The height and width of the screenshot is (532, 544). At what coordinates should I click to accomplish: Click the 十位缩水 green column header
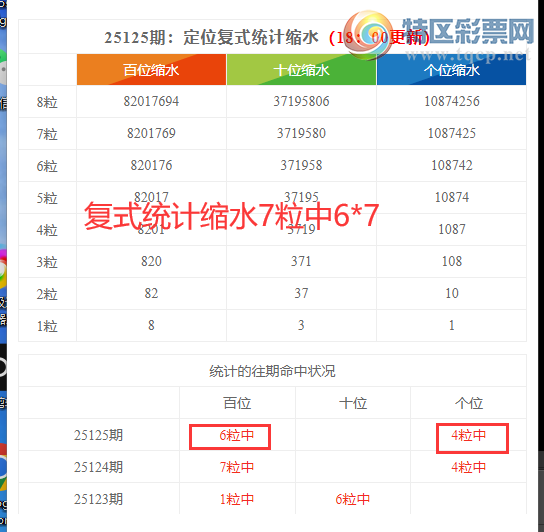pos(301,70)
